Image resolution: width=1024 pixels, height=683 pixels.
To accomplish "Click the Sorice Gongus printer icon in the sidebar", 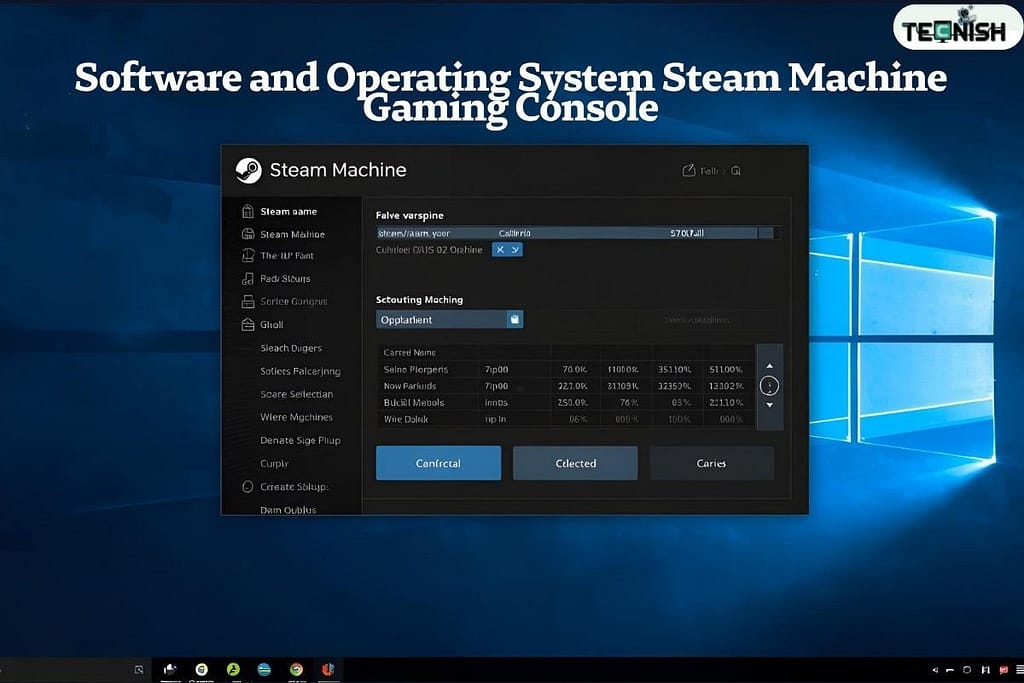I will [247, 301].
